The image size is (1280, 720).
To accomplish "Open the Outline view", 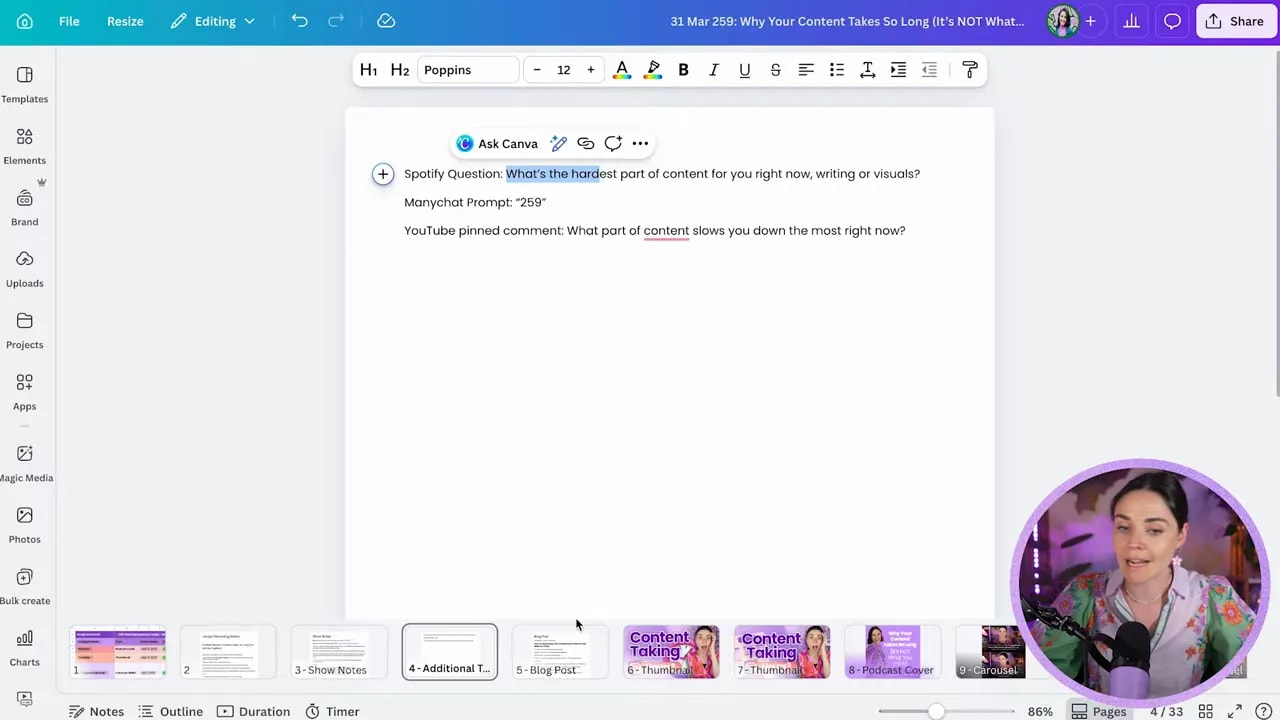I will [x=171, y=712].
